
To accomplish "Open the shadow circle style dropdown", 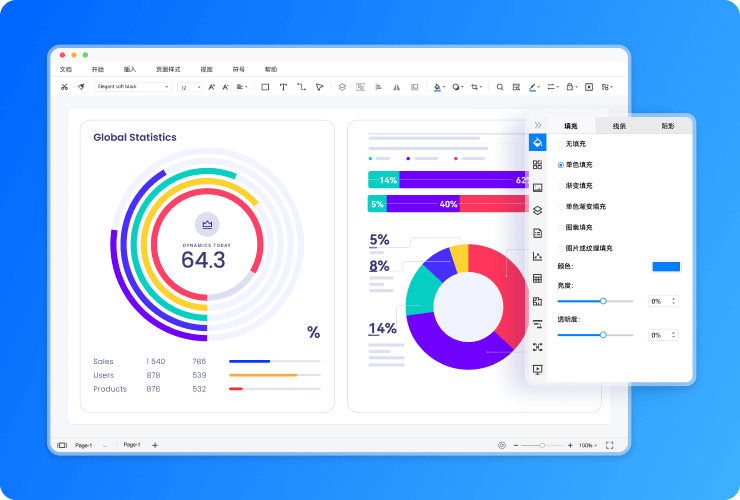I will click(x=458, y=87).
